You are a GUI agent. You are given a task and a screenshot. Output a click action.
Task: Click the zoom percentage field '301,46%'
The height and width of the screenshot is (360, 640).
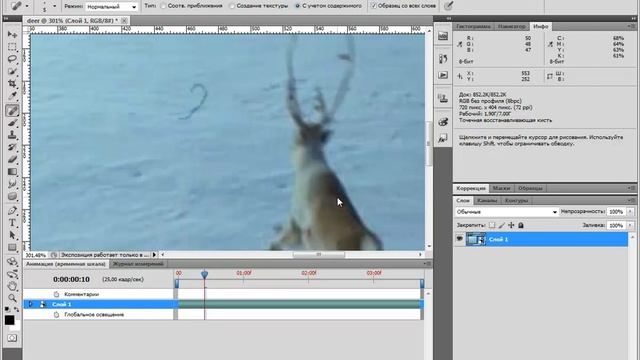click(x=36, y=255)
